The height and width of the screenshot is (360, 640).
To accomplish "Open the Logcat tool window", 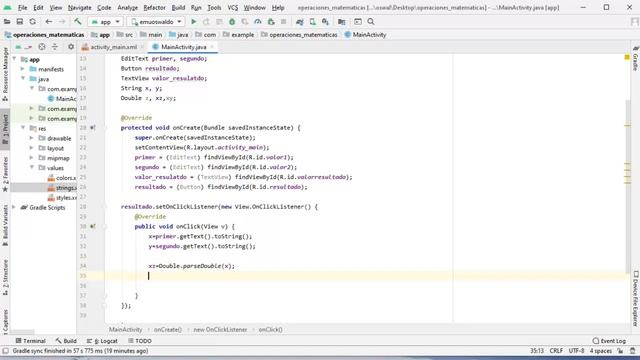I will pyautogui.click(x=102, y=341).
